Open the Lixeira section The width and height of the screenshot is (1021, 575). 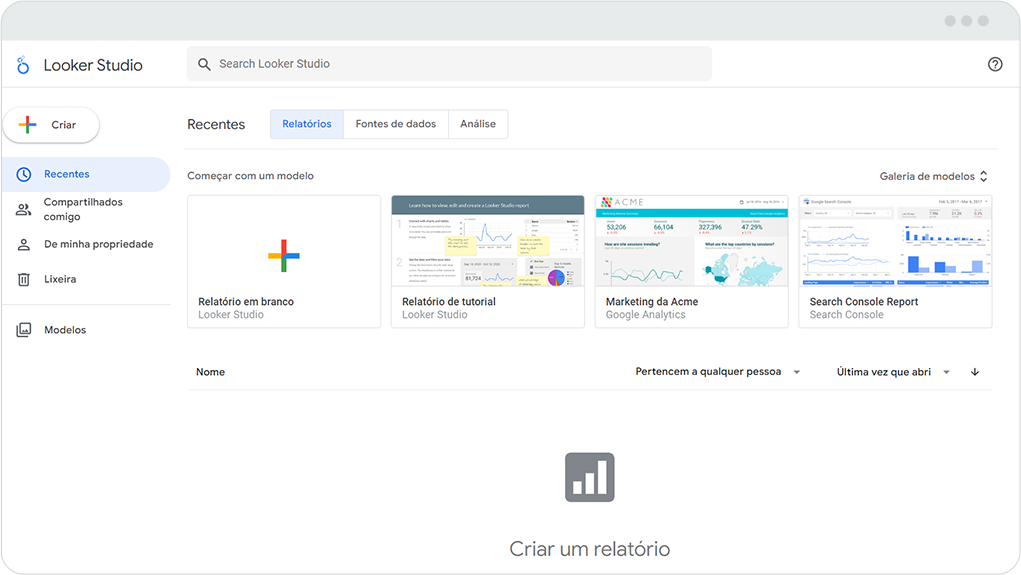[x=86, y=279]
